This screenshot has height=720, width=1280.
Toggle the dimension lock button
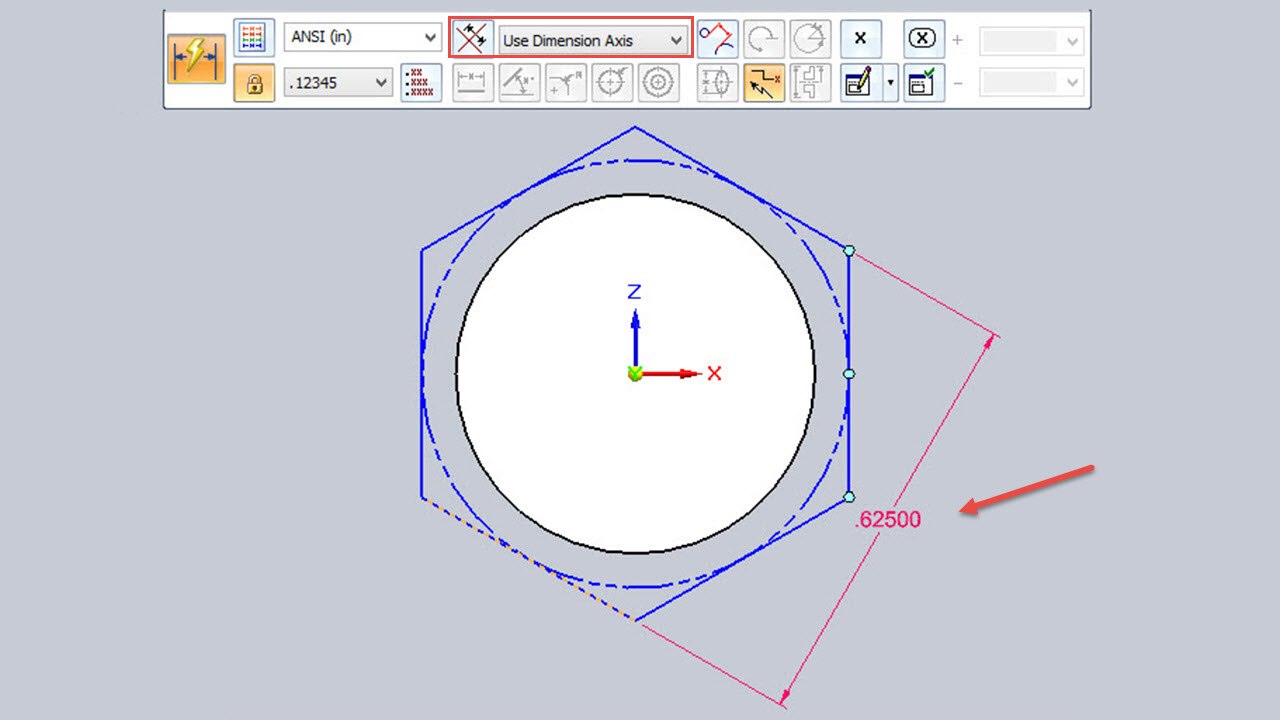pos(253,83)
